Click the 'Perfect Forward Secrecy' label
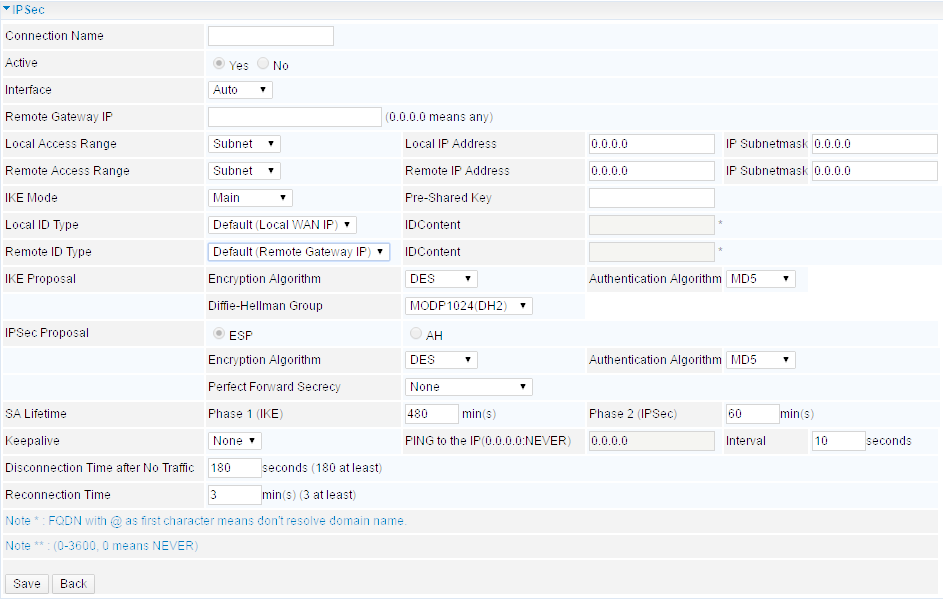The height and width of the screenshot is (601, 943). tap(274, 387)
